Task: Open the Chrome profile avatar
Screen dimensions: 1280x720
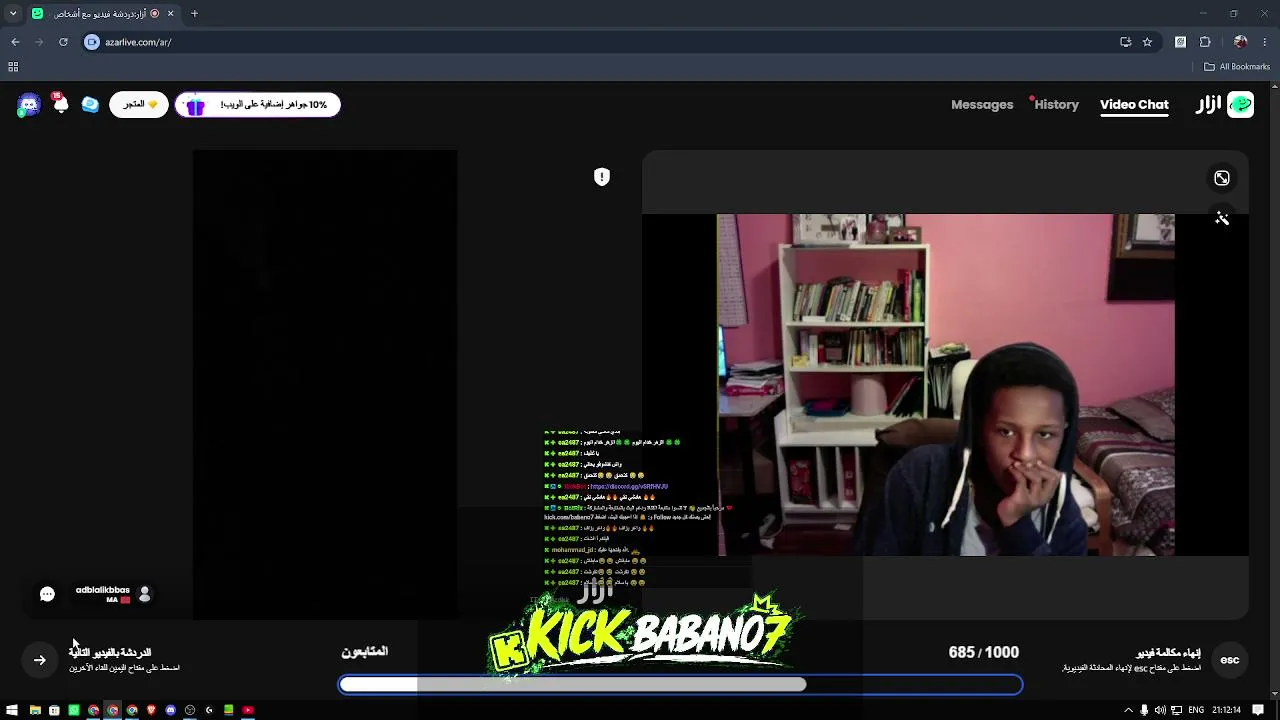Action: click(1240, 42)
